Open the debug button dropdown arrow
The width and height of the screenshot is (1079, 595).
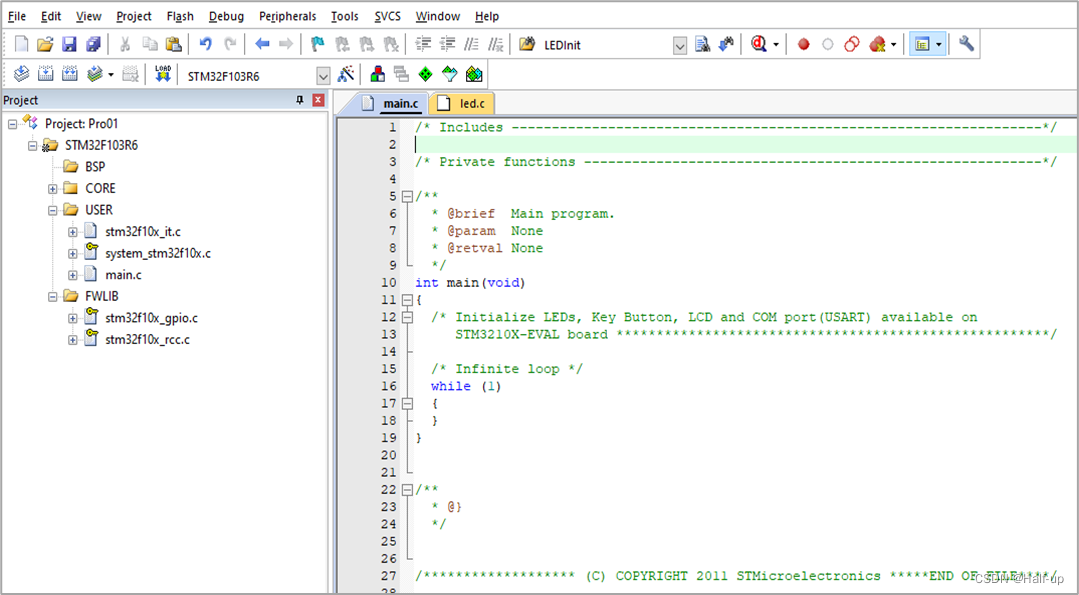(776, 45)
